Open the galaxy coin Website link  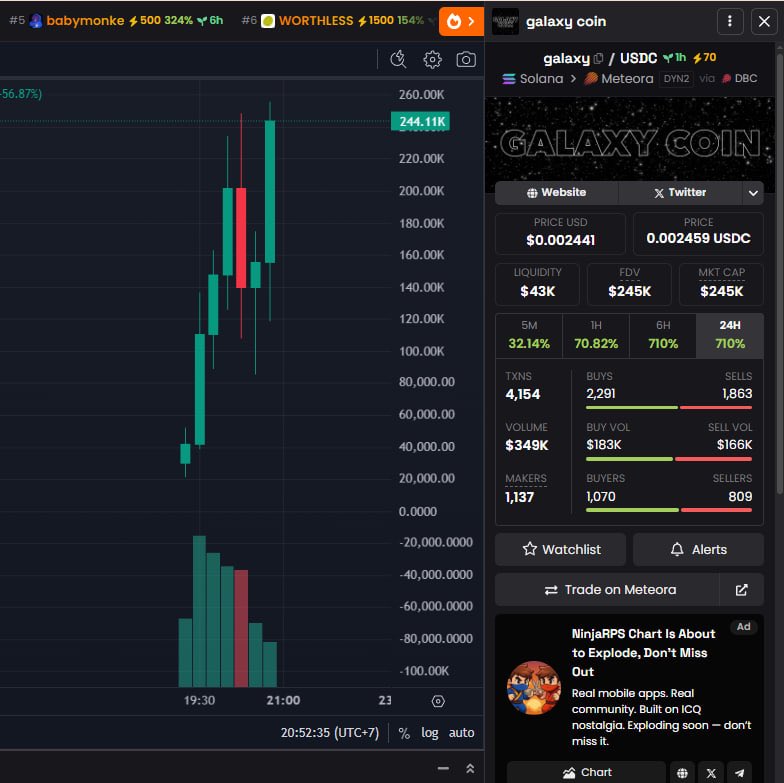(x=556, y=192)
